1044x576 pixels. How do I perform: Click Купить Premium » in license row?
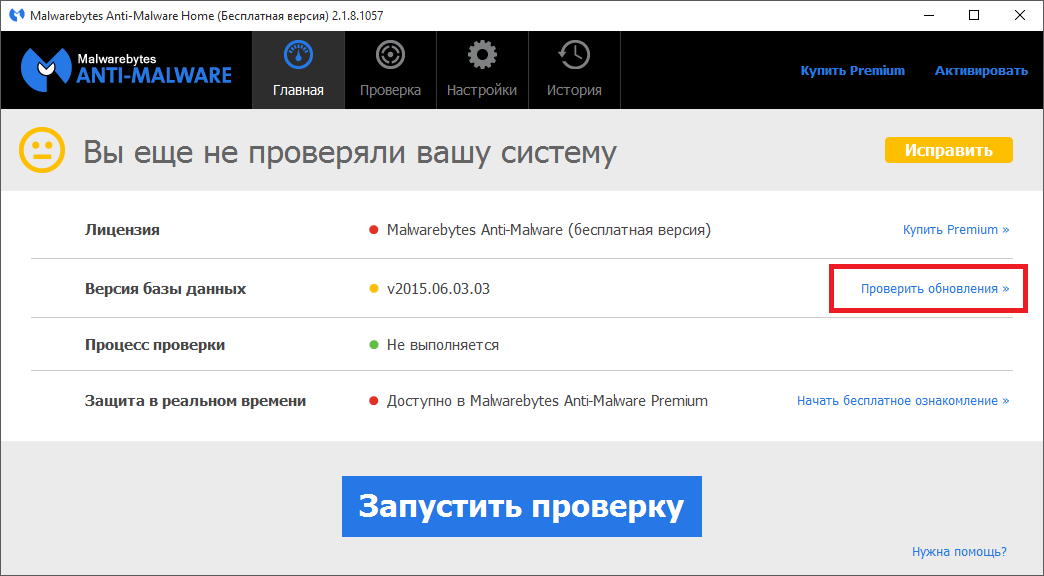(x=955, y=230)
